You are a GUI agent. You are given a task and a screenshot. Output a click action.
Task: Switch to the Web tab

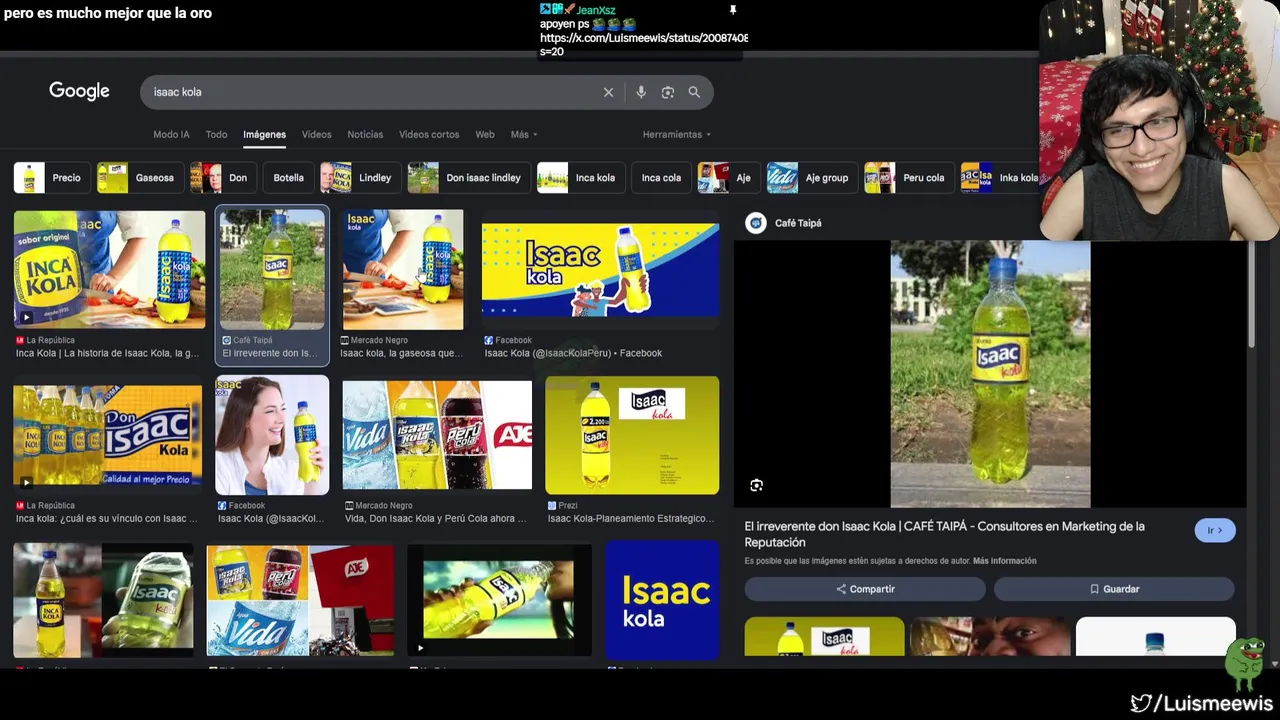click(485, 134)
